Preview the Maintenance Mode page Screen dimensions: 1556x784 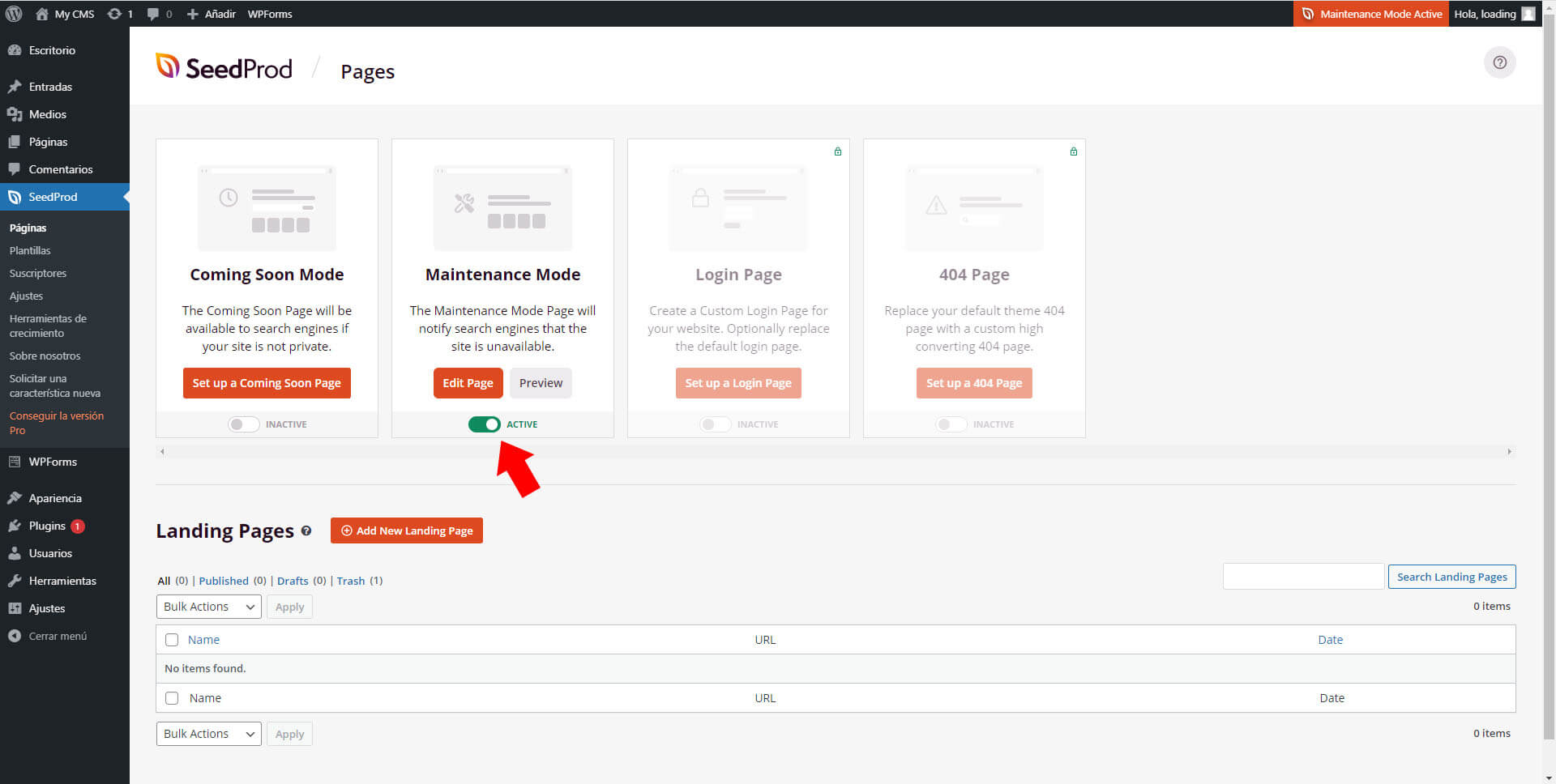(x=541, y=383)
